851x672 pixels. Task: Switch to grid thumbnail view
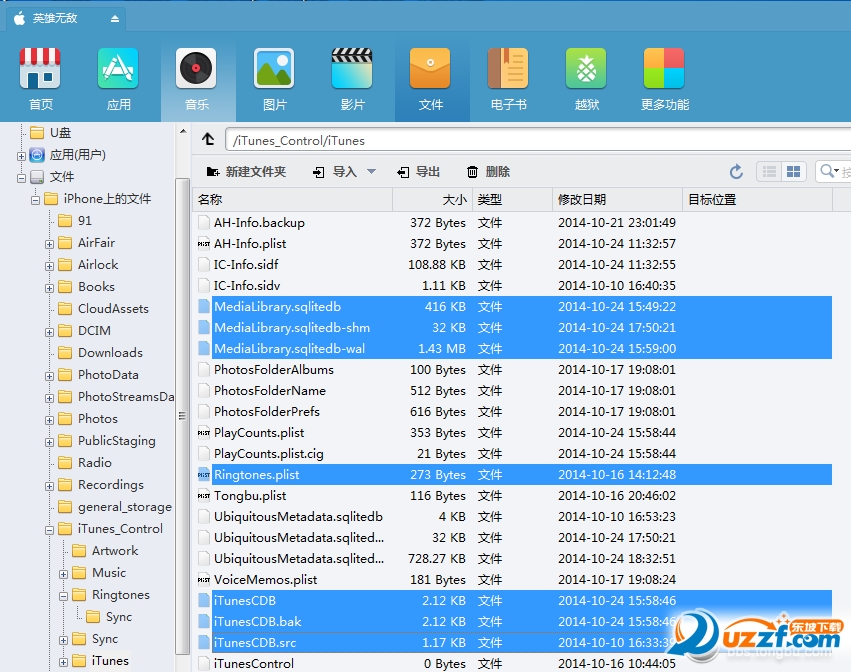793,172
